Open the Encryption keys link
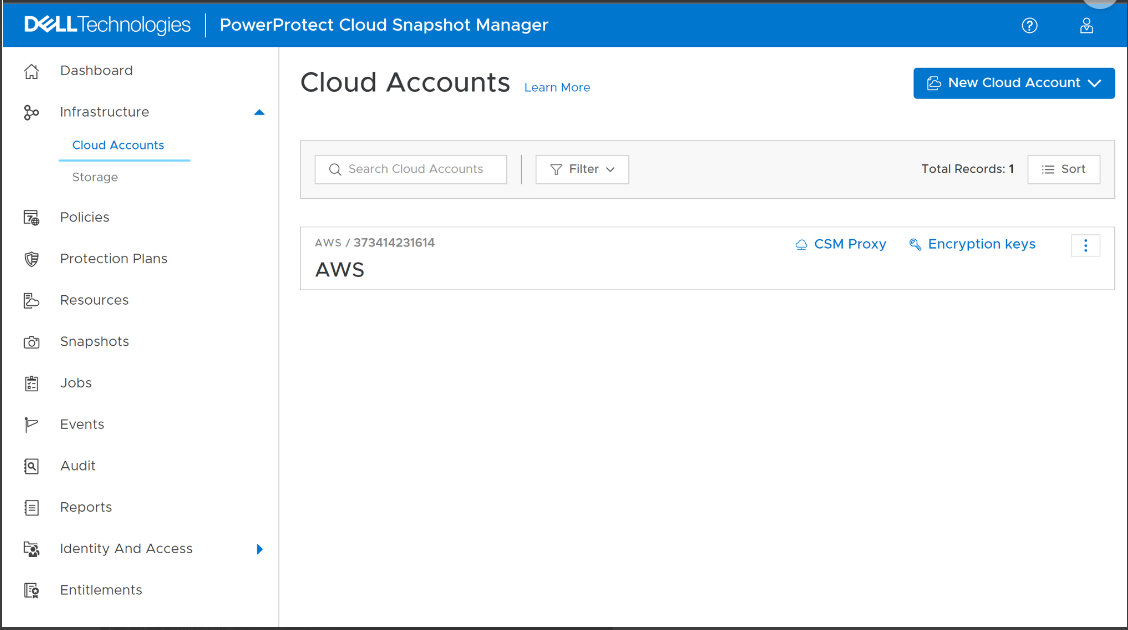The height and width of the screenshot is (630, 1128). 981,245
